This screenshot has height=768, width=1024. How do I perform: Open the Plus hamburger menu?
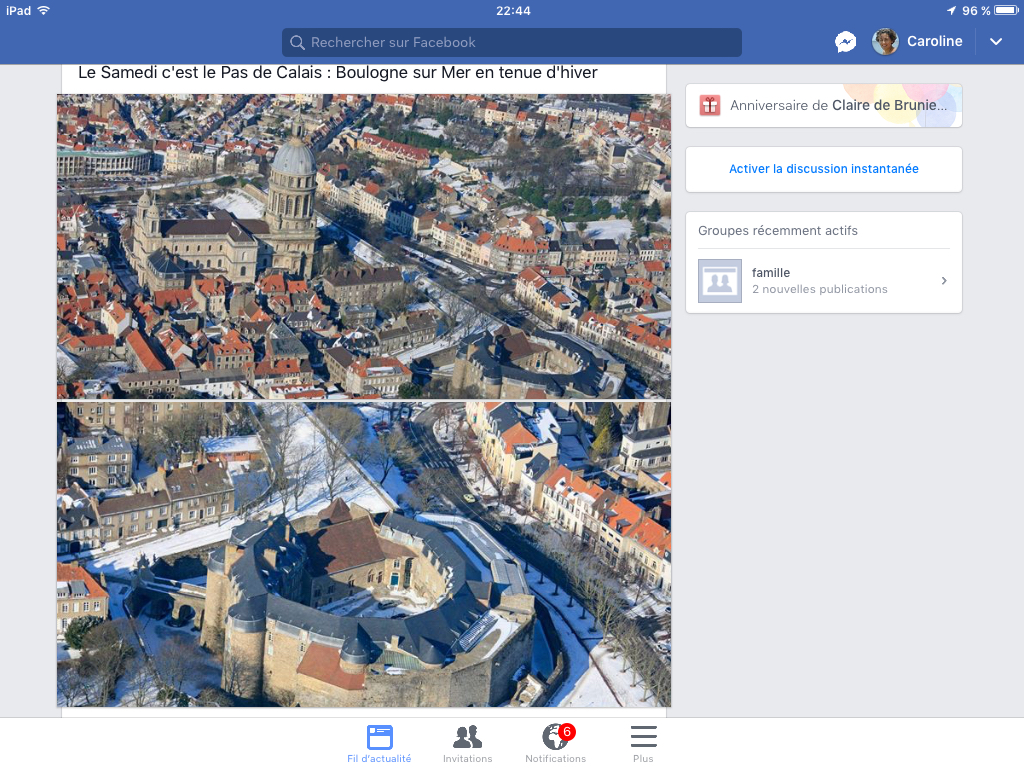[x=643, y=738]
